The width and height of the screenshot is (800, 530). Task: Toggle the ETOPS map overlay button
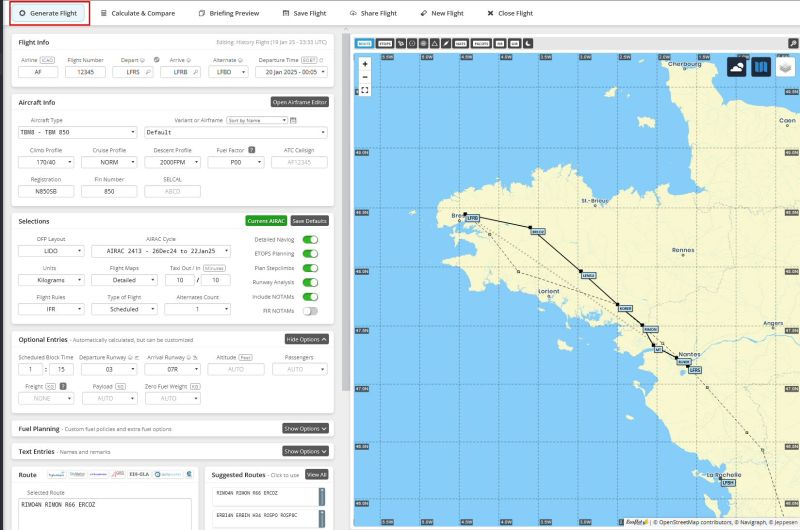[x=385, y=43]
